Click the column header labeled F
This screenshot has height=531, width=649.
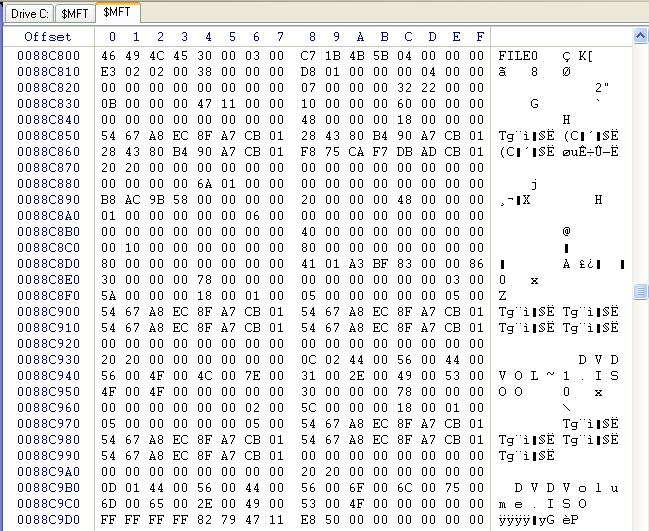[481, 37]
